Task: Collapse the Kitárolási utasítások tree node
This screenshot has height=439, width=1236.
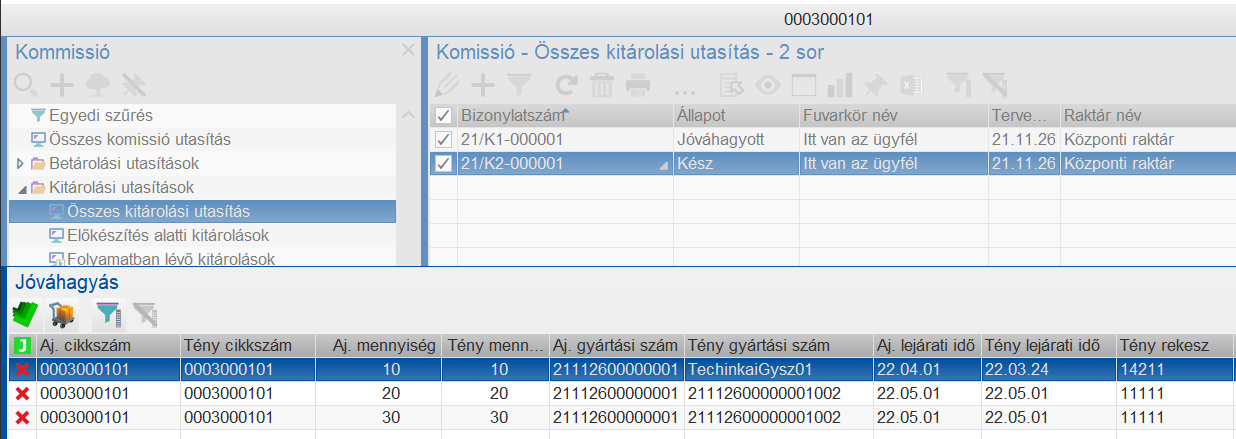Action: [20, 187]
